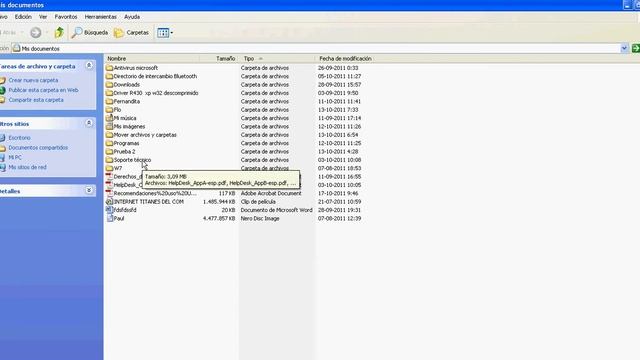The height and width of the screenshot is (360, 640).
Task: Click the 1.485.944 KB size value
Action: (x=219, y=202)
